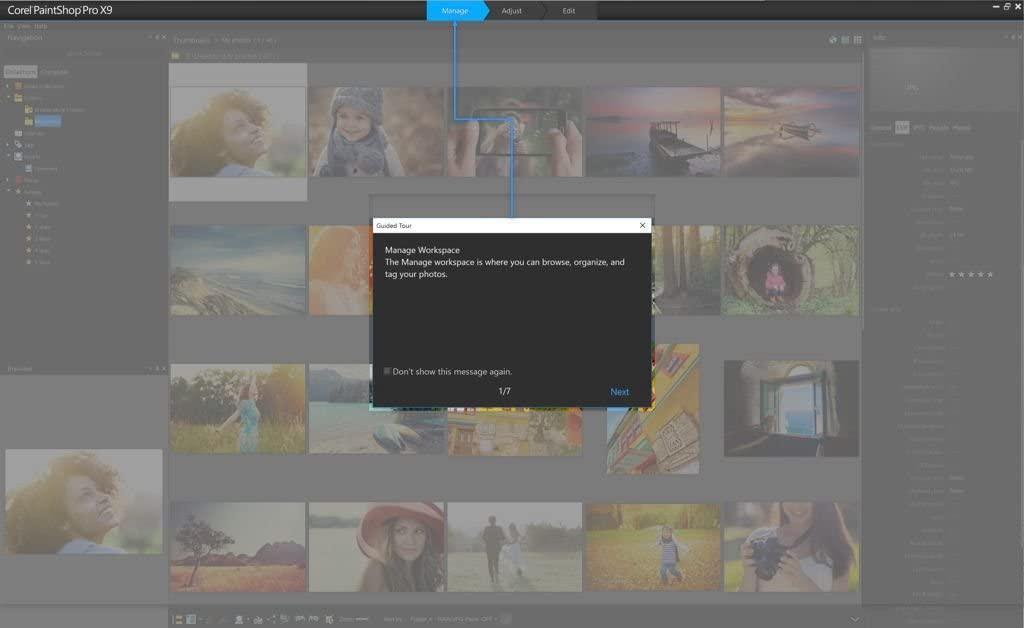Click the Preview mode globe icon
This screenshot has height=628, width=1024.
[x=833, y=40]
